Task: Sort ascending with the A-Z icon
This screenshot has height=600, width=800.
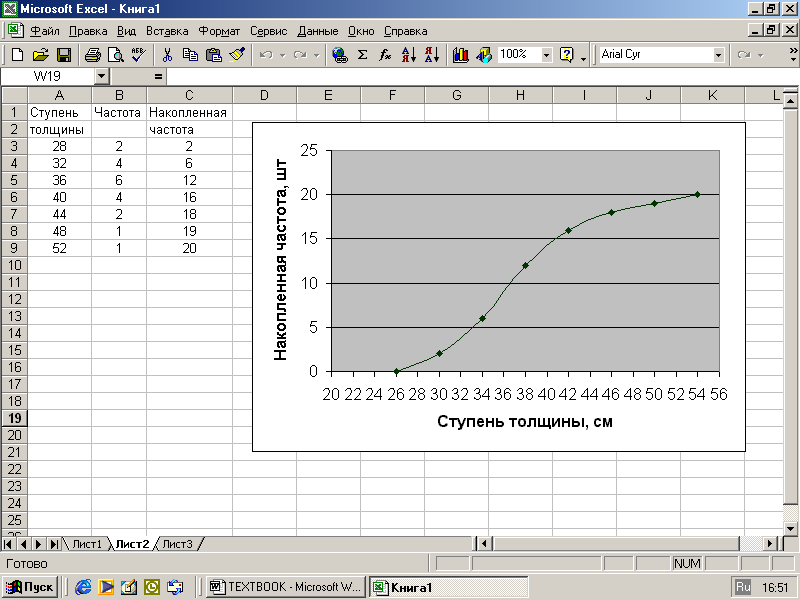Action: pos(409,55)
